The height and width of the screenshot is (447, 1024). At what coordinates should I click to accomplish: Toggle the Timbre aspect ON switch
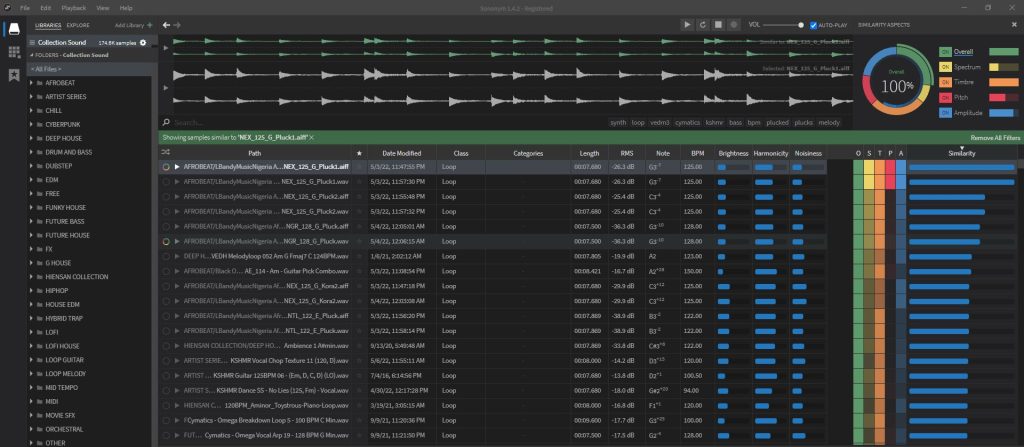[944, 82]
